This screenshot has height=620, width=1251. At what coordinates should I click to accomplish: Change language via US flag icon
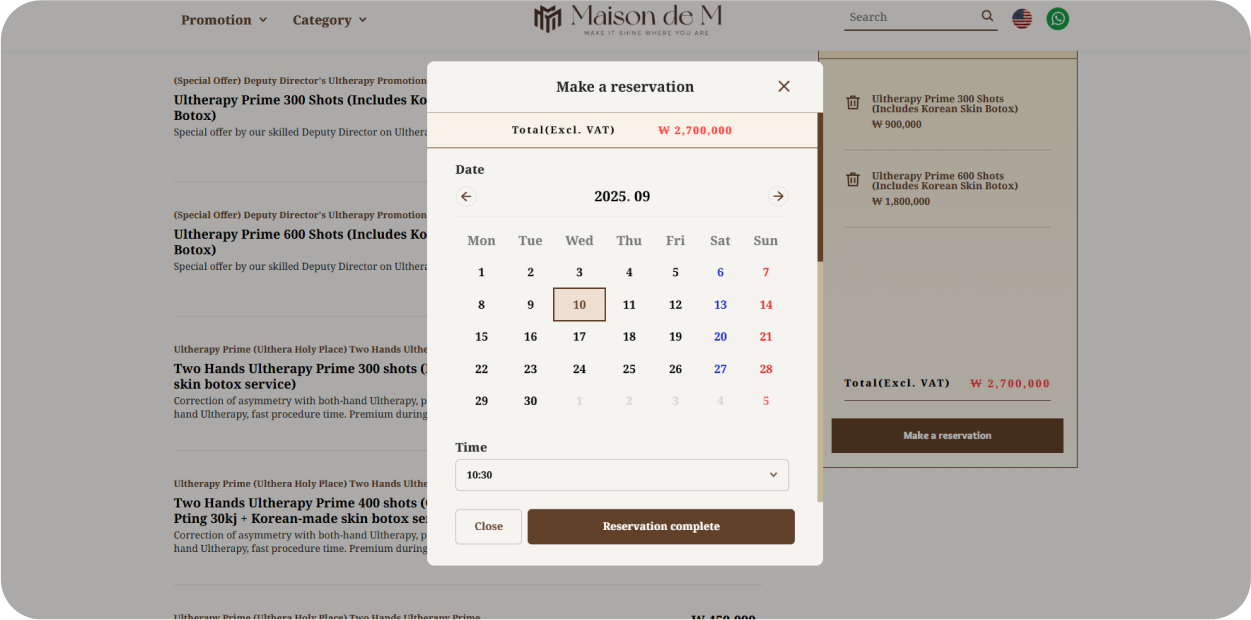1022,18
